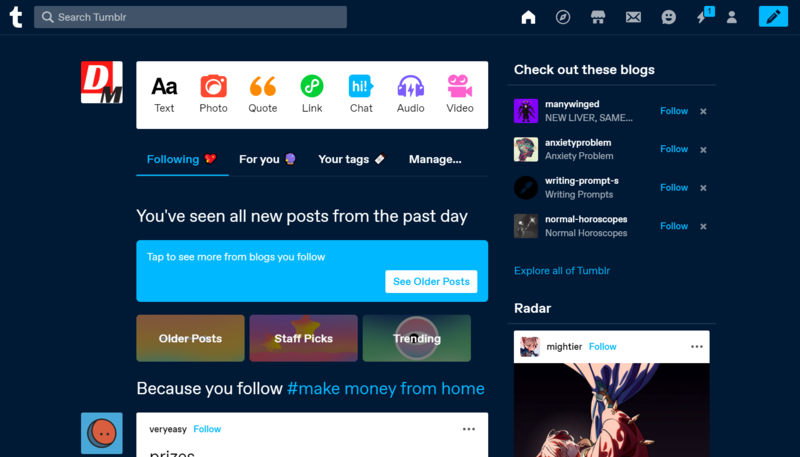
Task: Open the Inbox envelope icon
Action: click(633, 17)
